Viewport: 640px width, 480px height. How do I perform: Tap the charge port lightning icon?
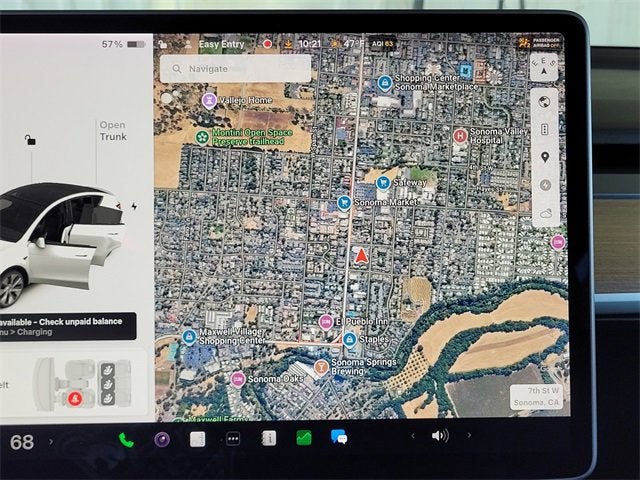134,207
